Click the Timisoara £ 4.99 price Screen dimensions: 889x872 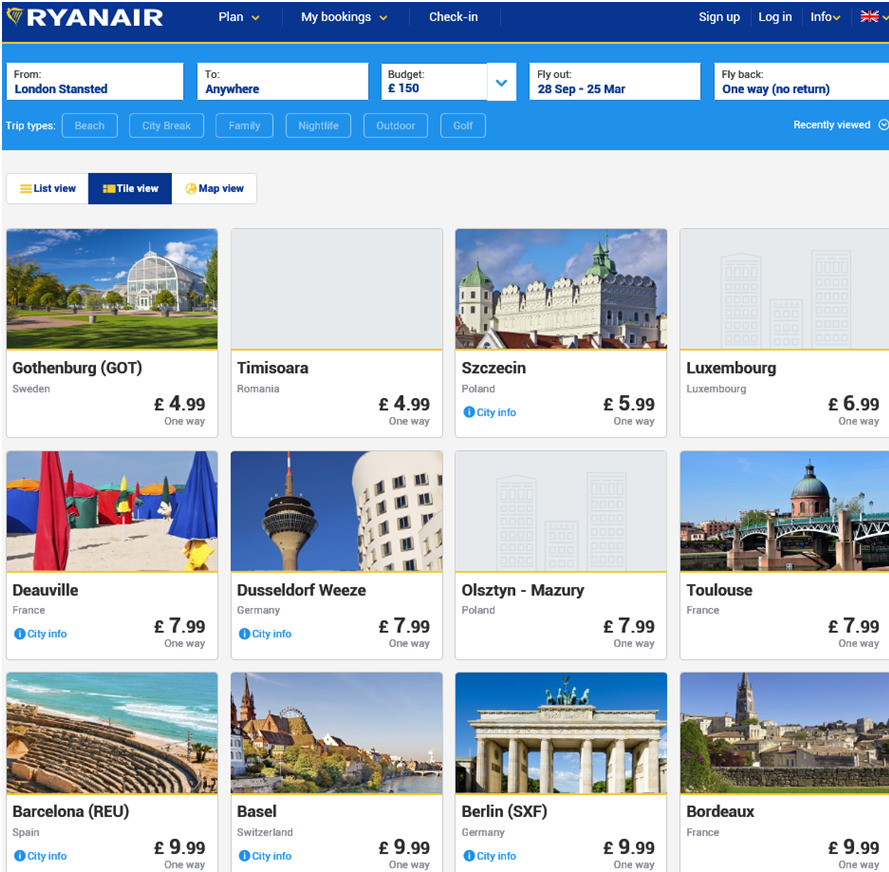[x=404, y=404]
